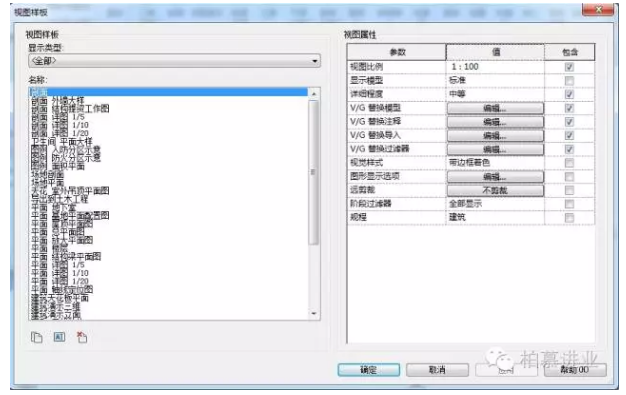This screenshot has height=395, width=626.
Task: Toggle include for V/G 替换导入
Action: [x=569, y=135]
